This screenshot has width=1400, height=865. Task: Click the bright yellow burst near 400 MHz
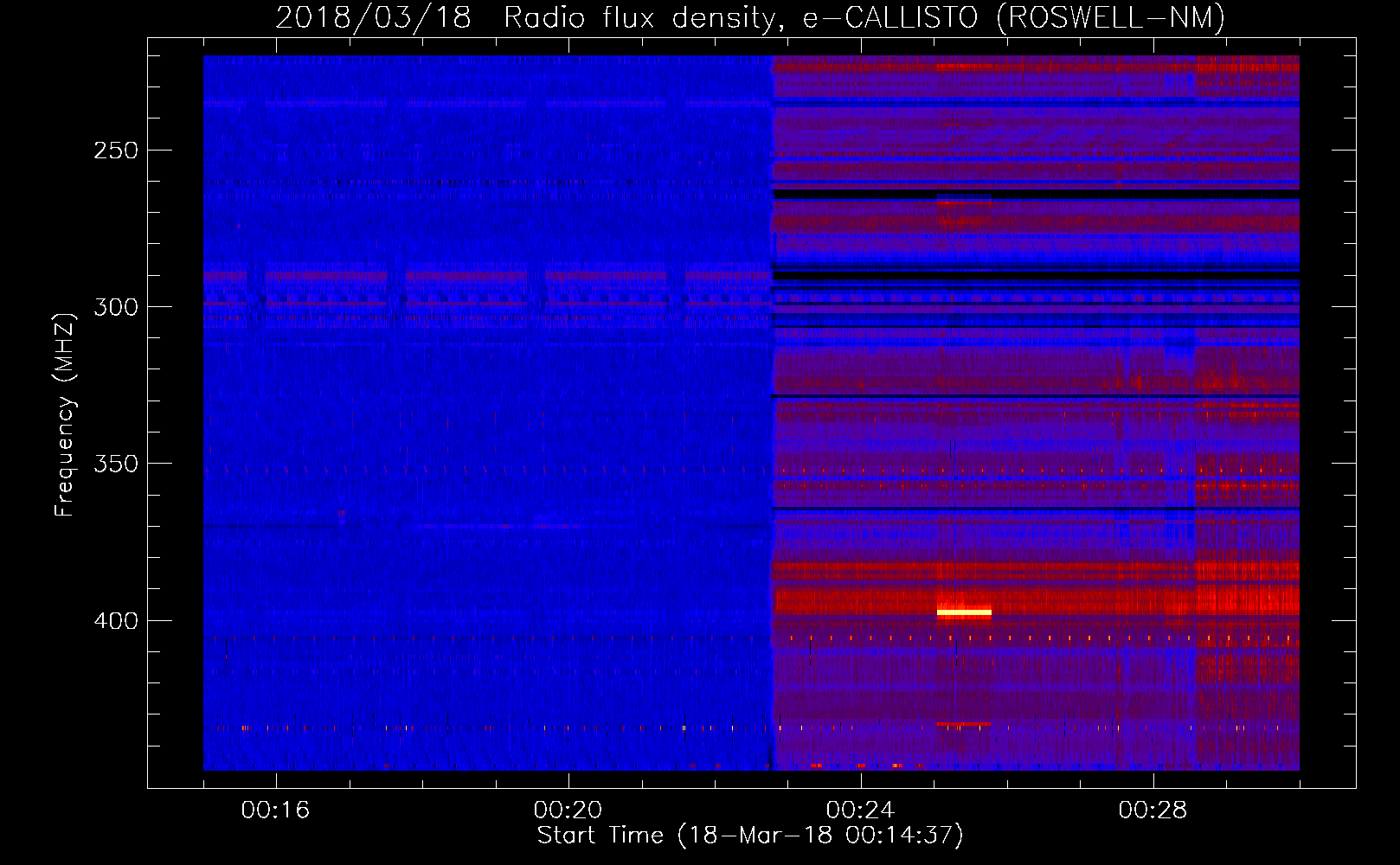[x=964, y=612]
